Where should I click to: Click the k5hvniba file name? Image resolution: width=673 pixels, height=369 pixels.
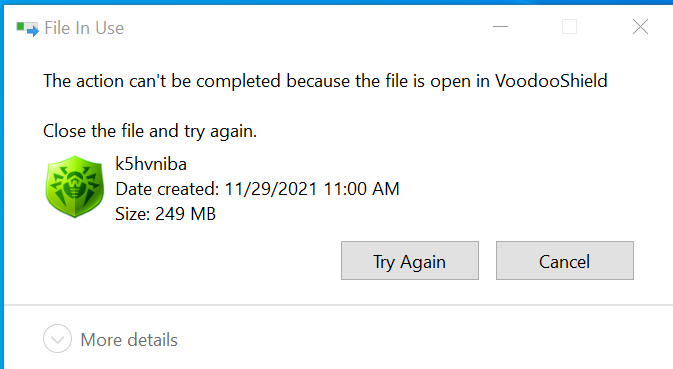tap(151, 164)
